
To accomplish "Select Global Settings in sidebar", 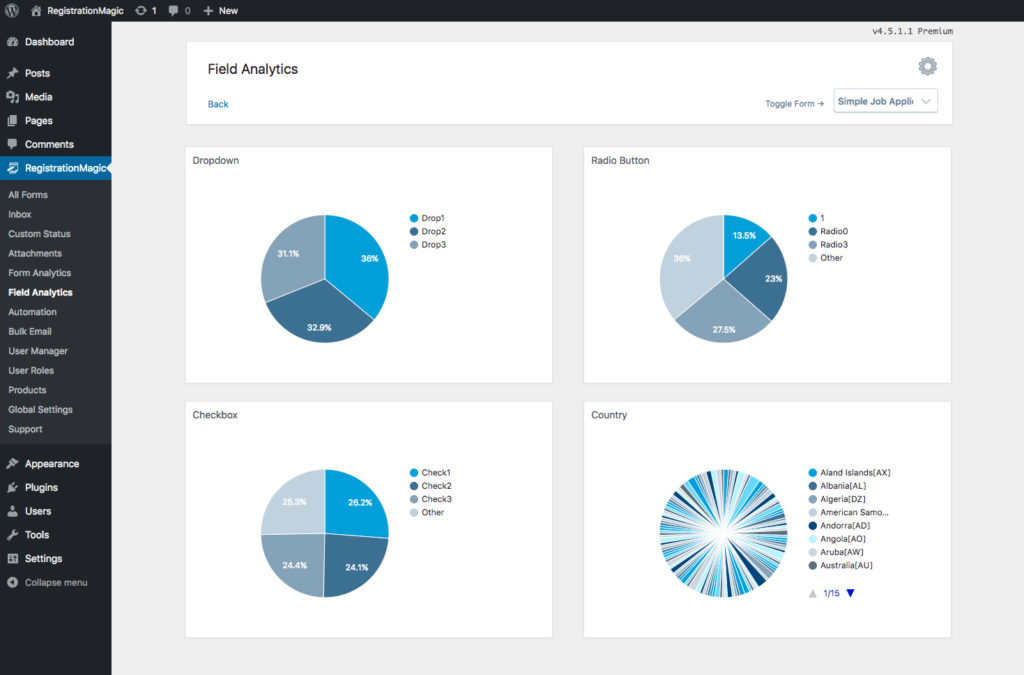I will point(40,410).
